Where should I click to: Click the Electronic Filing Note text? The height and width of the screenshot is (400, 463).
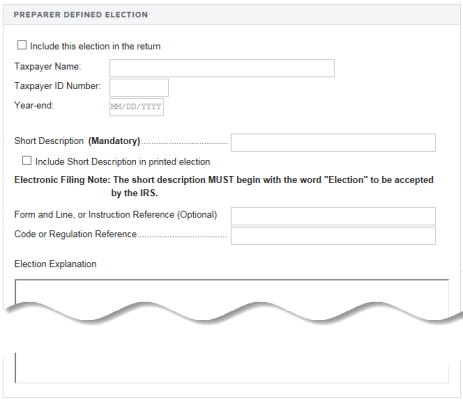coord(224,186)
